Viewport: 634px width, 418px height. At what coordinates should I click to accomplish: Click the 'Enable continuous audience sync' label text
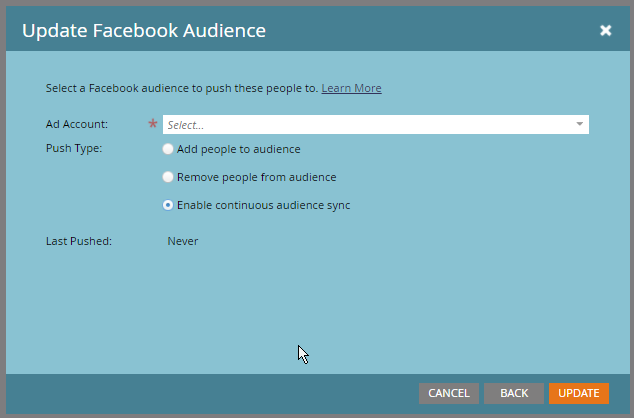(263, 205)
